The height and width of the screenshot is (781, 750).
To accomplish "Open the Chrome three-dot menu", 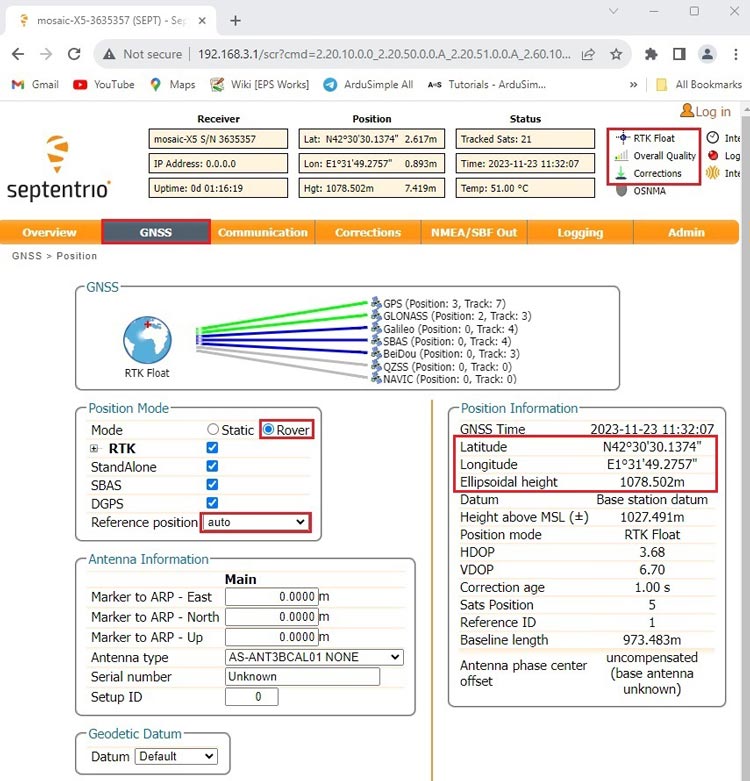I will click(x=736, y=54).
